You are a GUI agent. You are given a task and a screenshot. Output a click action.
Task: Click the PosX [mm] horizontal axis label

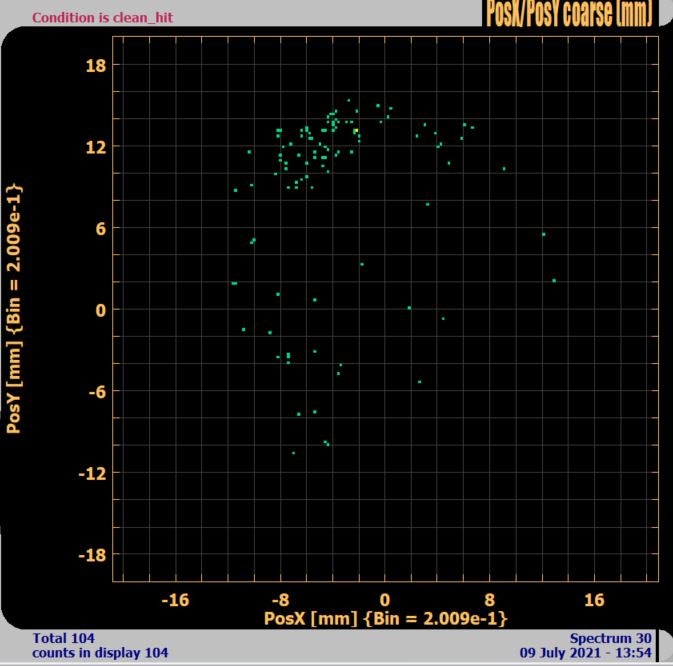tap(385, 619)
